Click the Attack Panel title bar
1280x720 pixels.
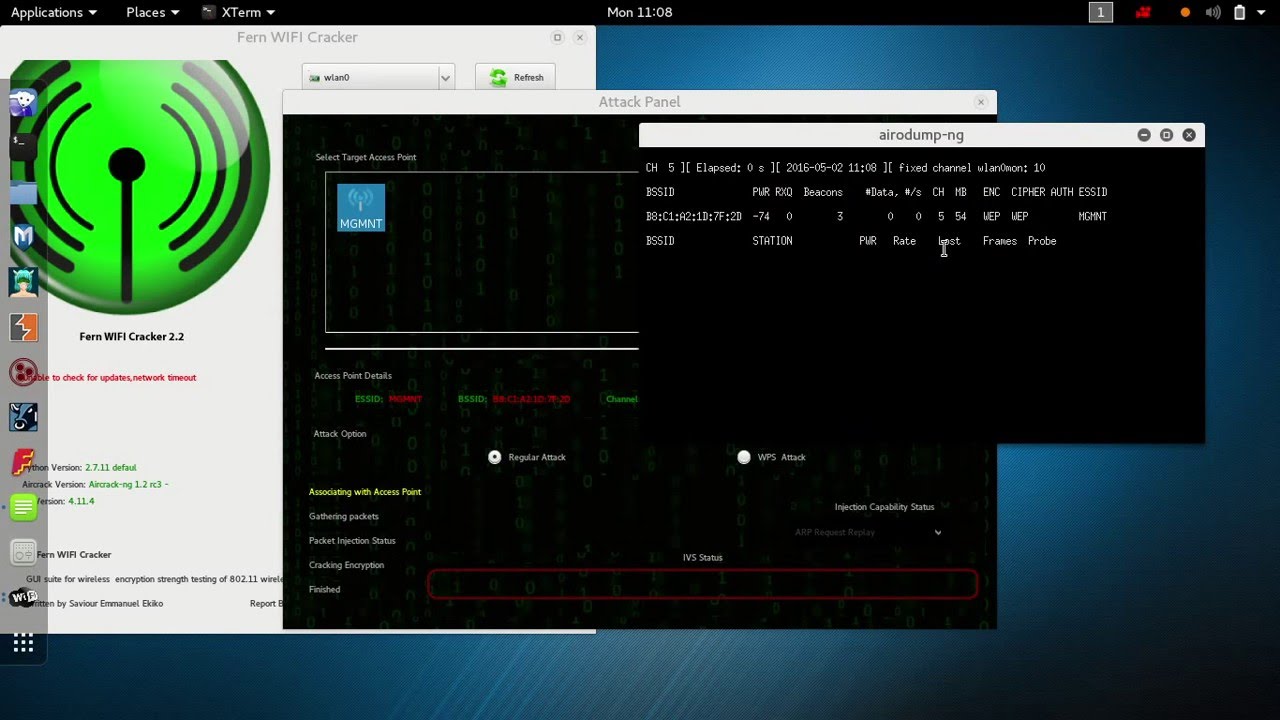click(x=640, y=102)
